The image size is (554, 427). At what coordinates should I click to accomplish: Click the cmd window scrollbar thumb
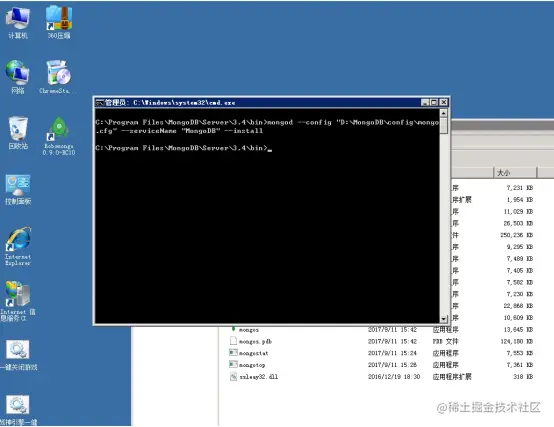click(x=444, y=126)
